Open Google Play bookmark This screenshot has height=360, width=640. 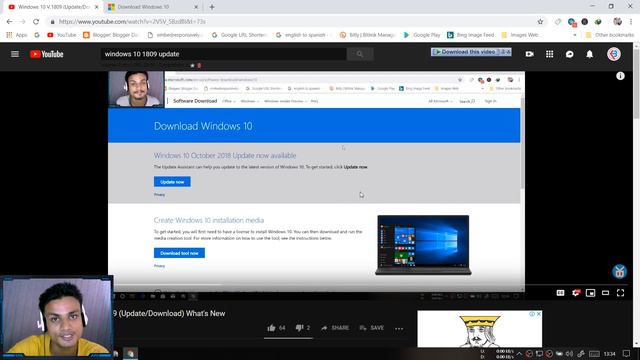point(422,35)
